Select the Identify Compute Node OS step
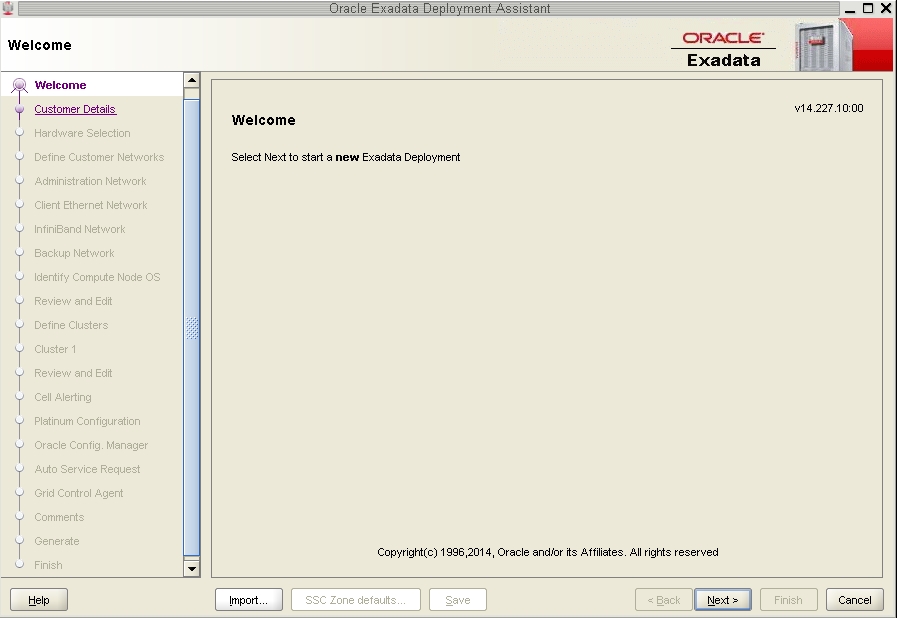The image size is (897, 618). [x=97, y=277]
